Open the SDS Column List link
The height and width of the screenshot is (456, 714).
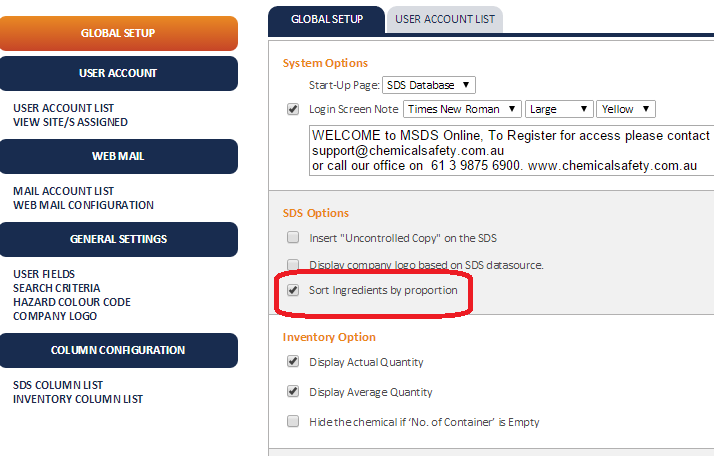(x=58, y=385)
